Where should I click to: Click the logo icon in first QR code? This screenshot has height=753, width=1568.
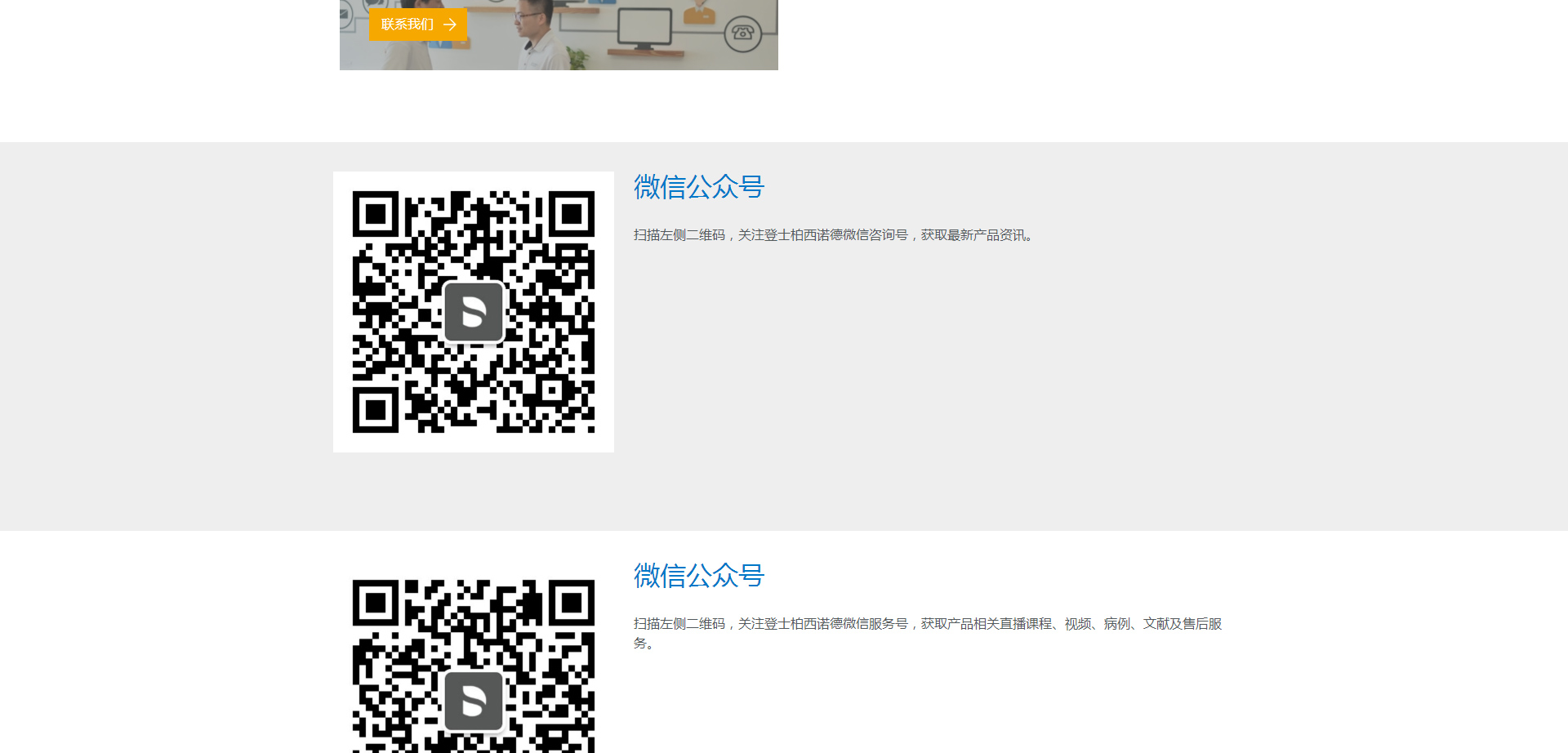(474, 312)
